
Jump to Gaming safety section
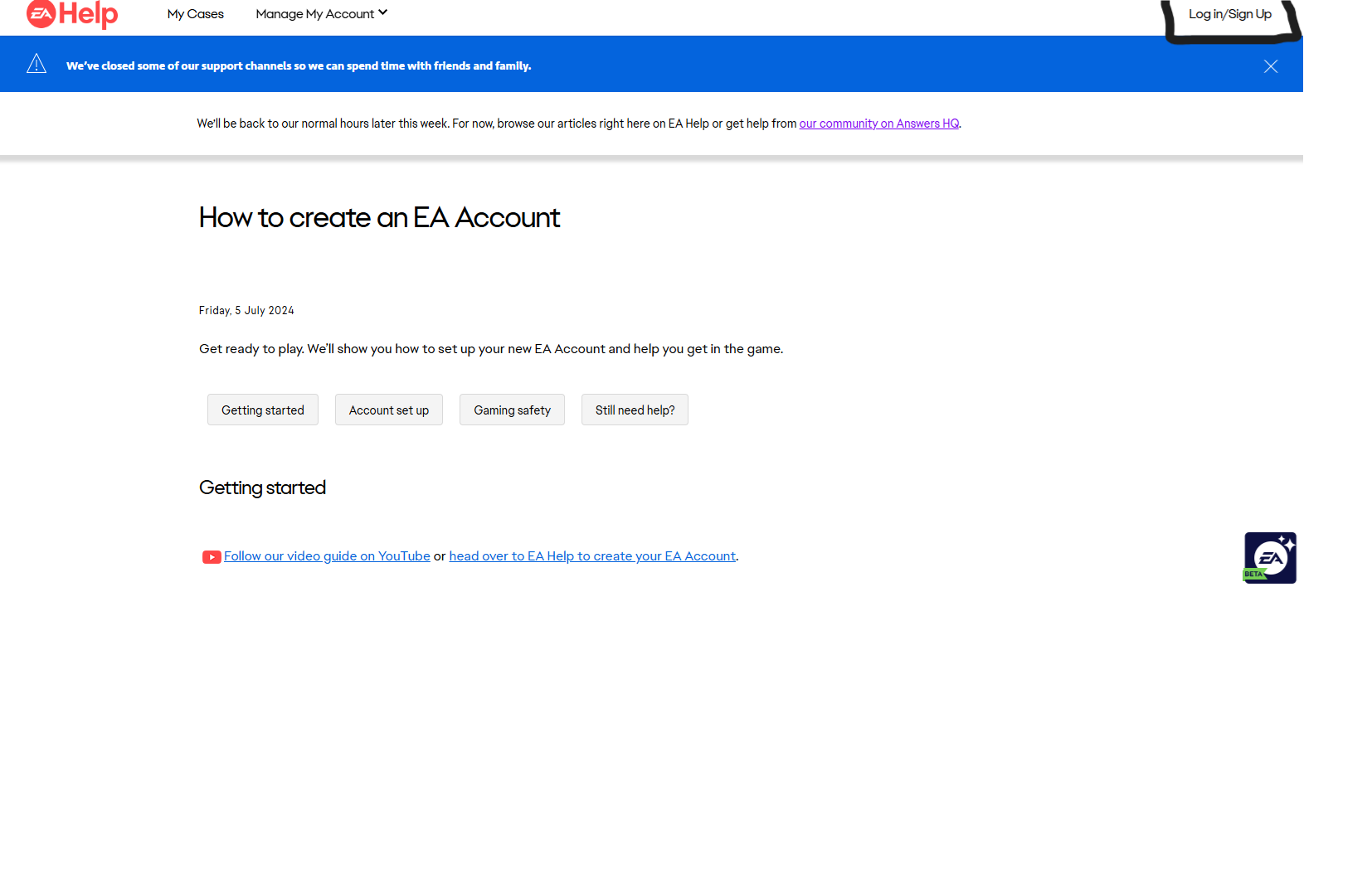pos(512,410)
